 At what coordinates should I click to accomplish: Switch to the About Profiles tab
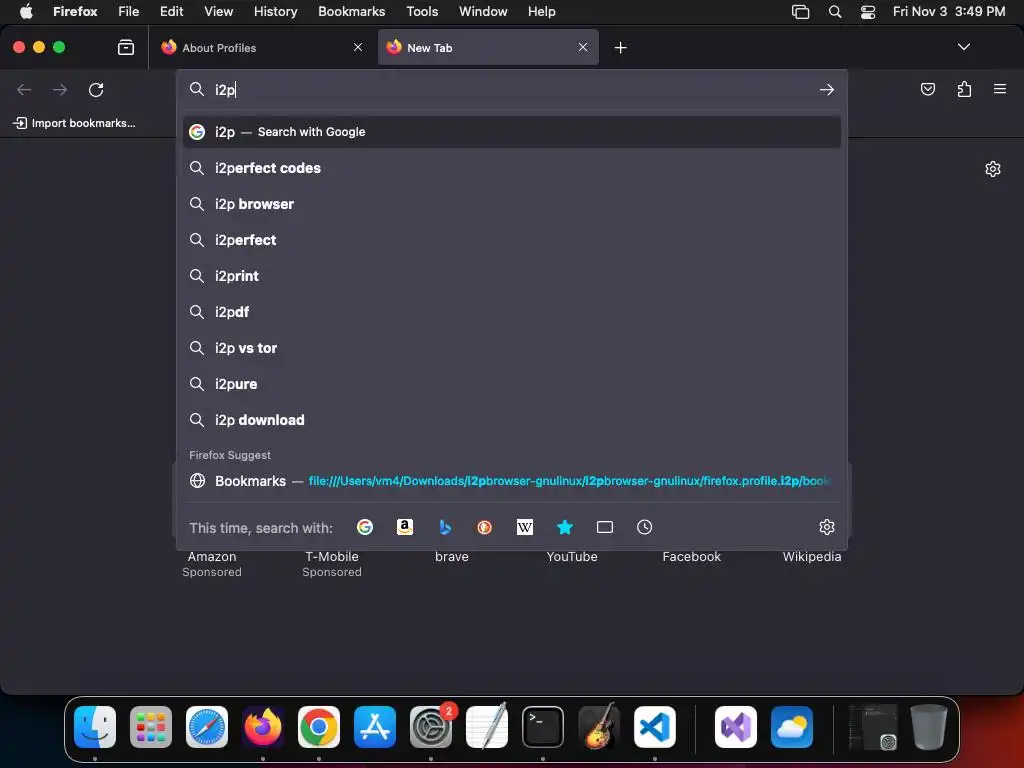[263, 47]
